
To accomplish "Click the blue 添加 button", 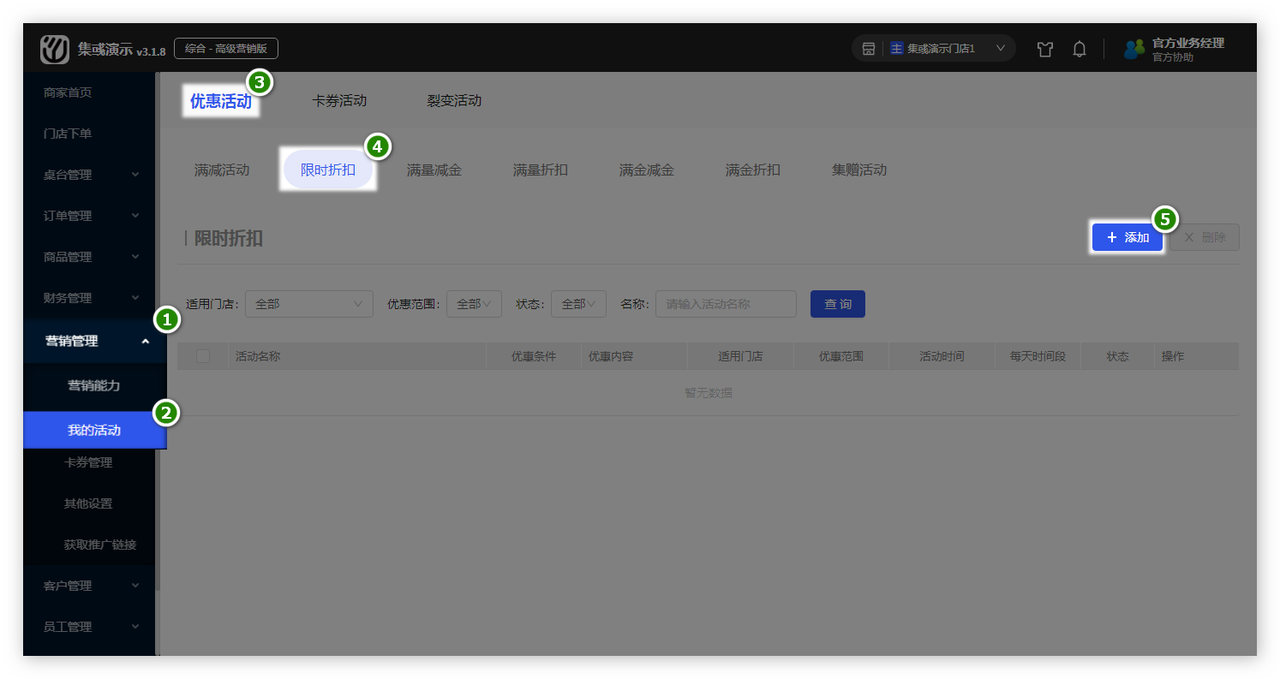I will click(x=1127, y=237).
